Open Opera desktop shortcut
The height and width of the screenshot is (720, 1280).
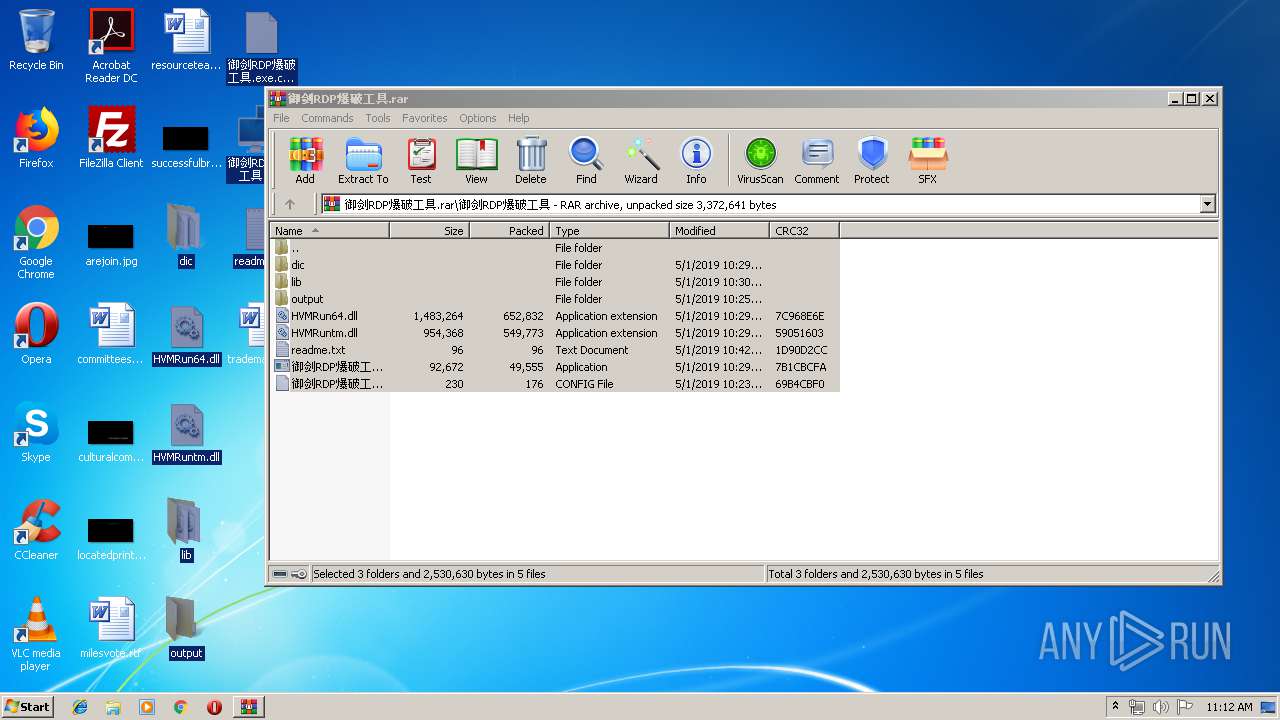click(36, 334)
